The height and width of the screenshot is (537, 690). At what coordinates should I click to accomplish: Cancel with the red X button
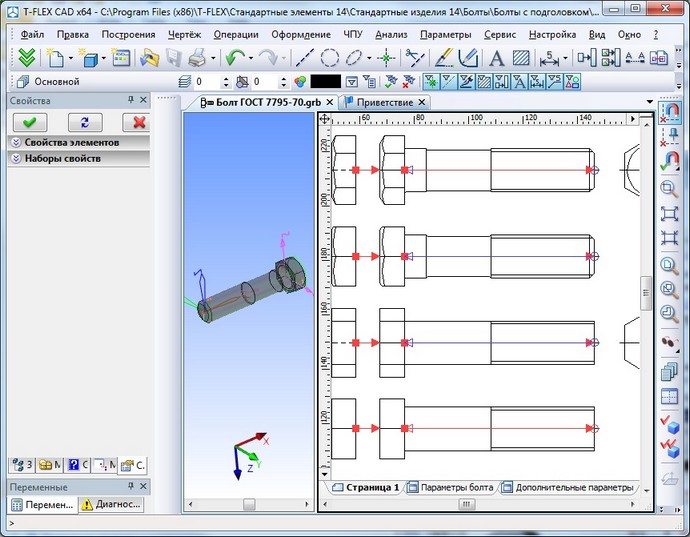[x=137, y=122]
